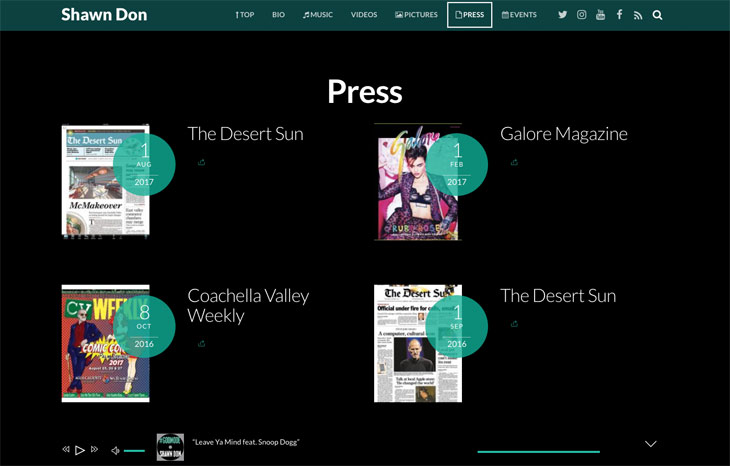
Task: Skip to the previous track
Action: [66, 449]
